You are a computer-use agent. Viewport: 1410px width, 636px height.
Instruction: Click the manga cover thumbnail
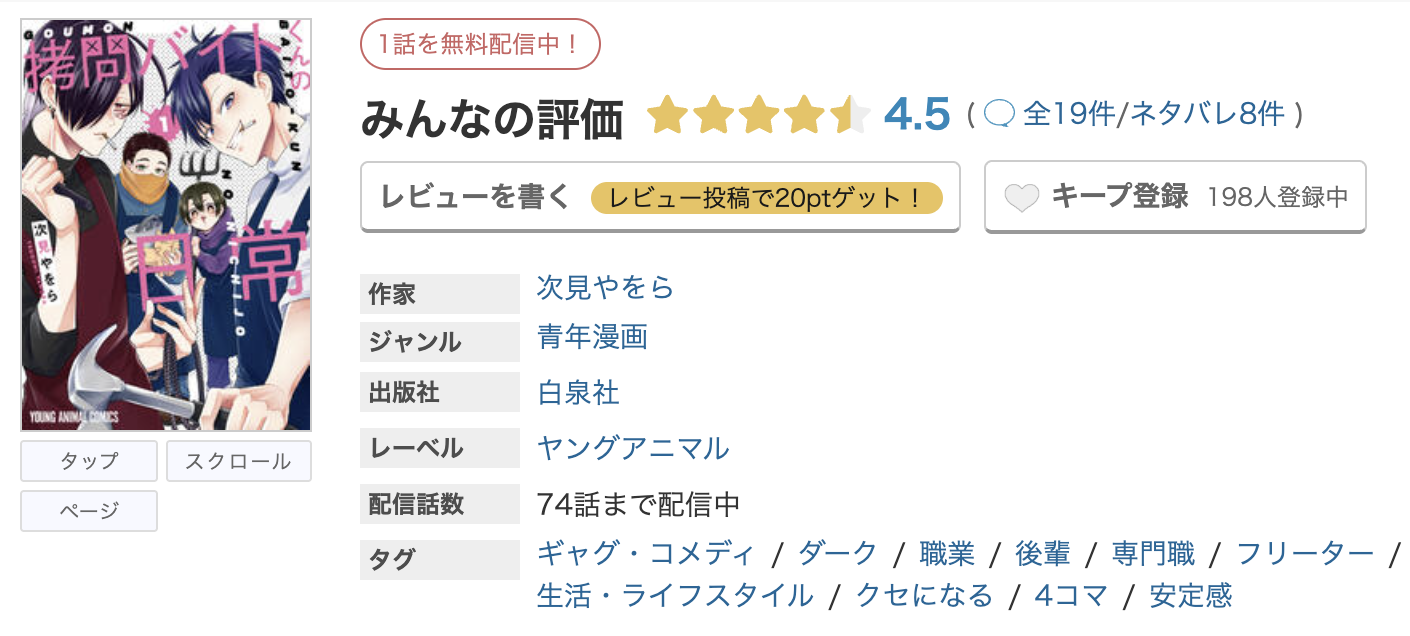click(167, 218)
